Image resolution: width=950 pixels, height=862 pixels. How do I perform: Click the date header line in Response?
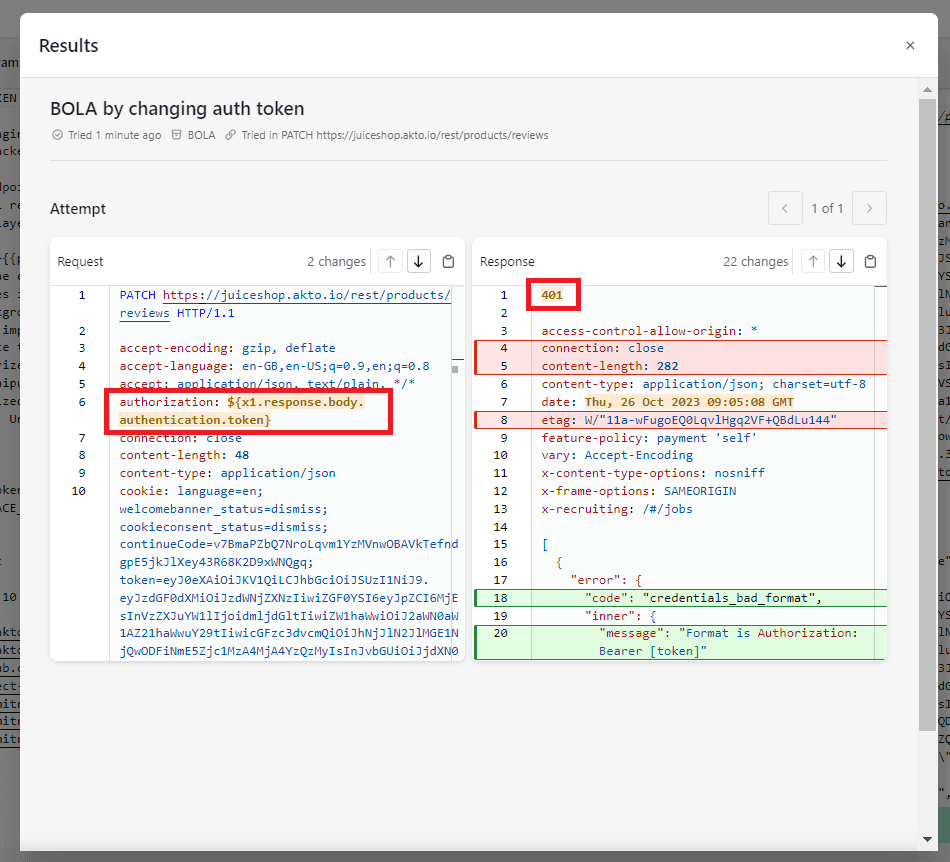click(668, 402)
